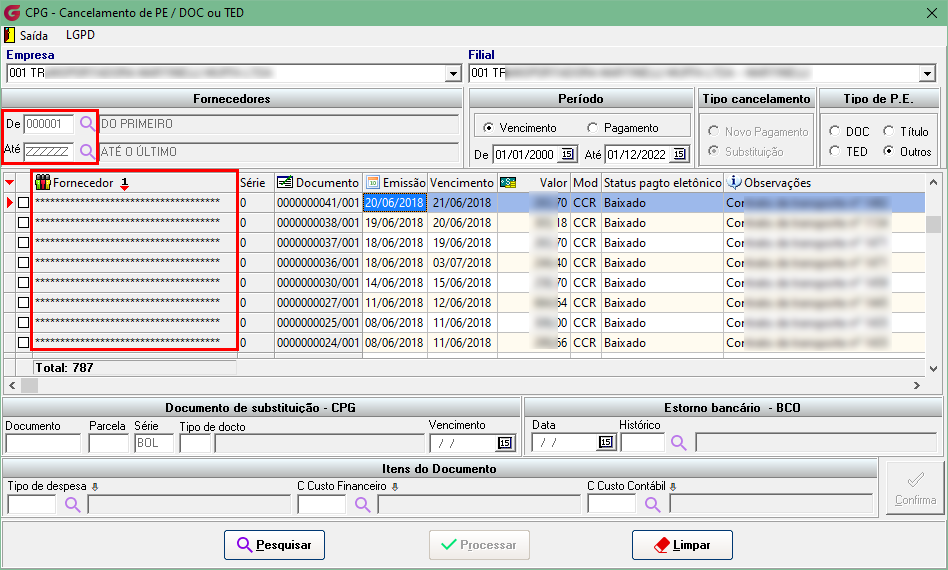Check the row for document 0000000030/001

pos(23,282)
